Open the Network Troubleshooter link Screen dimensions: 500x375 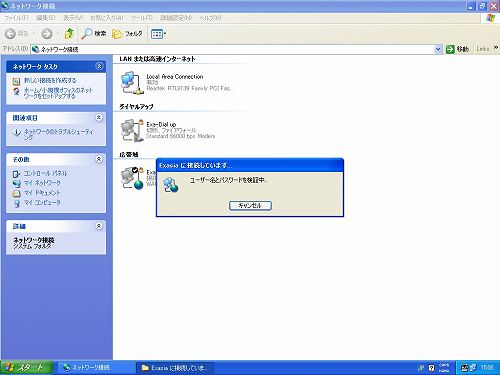[58, 134]
